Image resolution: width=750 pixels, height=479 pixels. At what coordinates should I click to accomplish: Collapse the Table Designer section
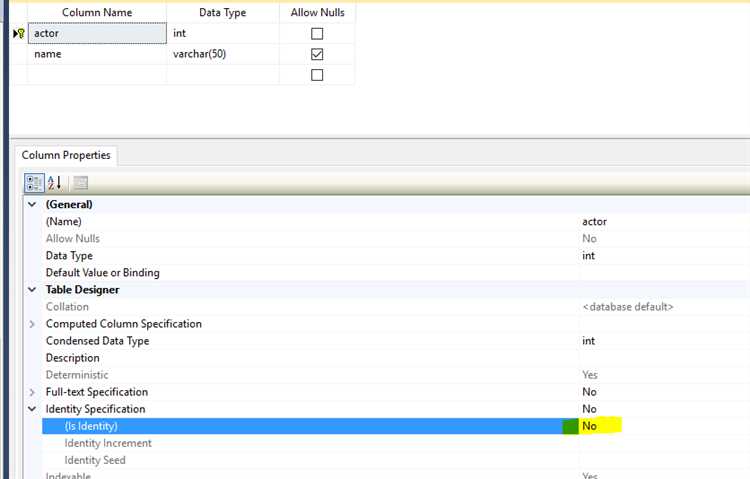(x=32, y=290)
